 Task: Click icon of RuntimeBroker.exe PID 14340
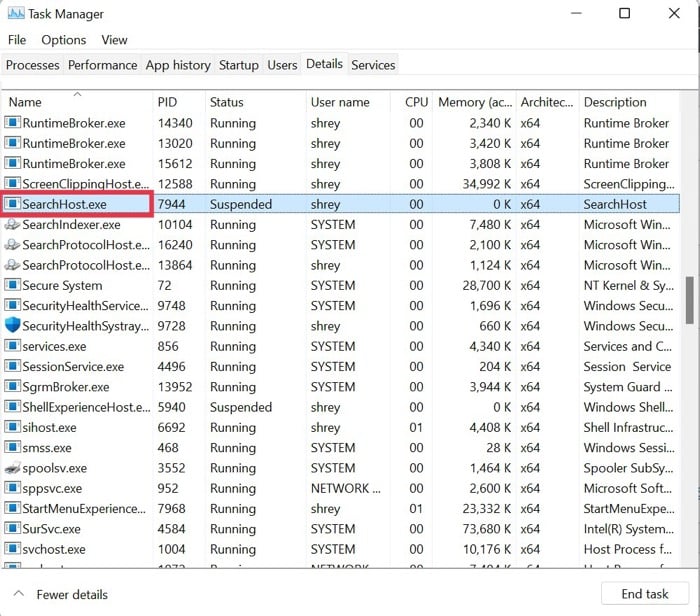click(x=12, y=123)
